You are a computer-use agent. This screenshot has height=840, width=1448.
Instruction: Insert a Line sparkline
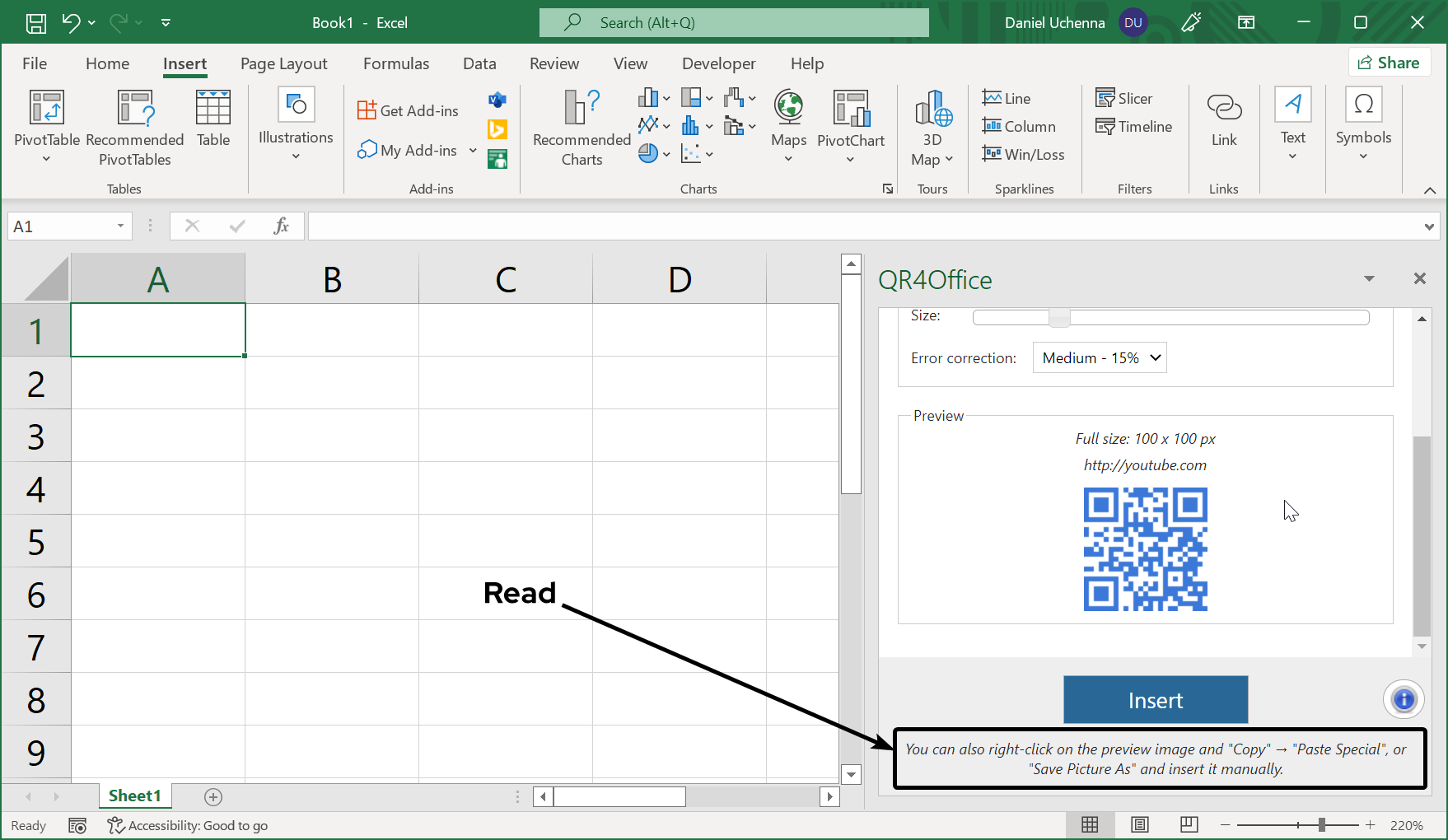1007,99
